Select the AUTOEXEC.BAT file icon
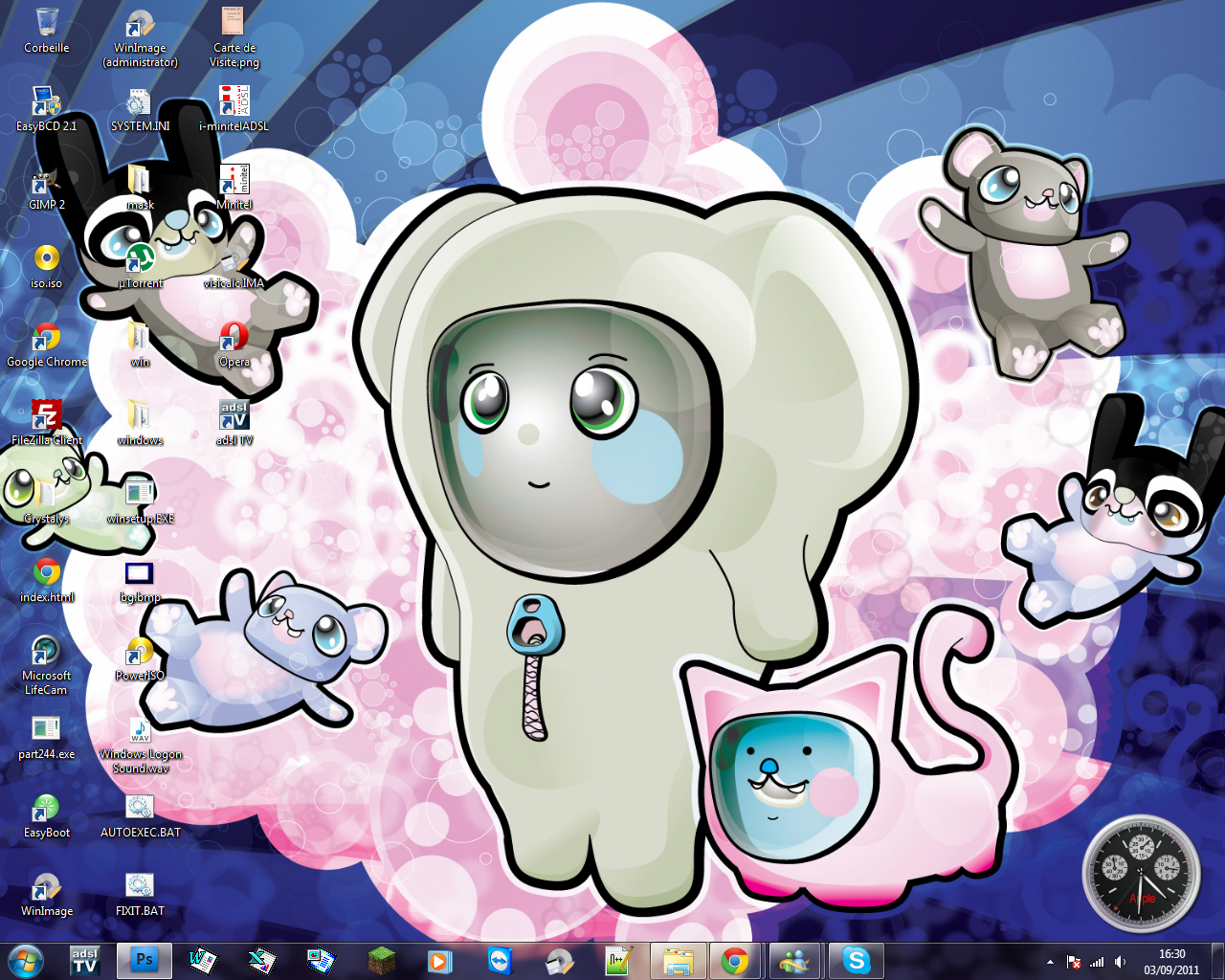The width and height of the screenshot is (1225, 980). (x=140, y=808)
